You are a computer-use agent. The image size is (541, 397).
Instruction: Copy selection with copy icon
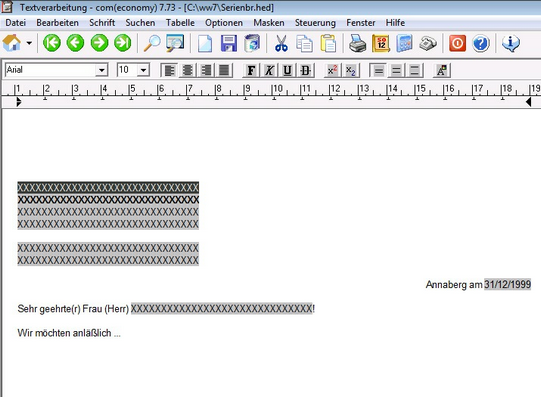point(304,43)
